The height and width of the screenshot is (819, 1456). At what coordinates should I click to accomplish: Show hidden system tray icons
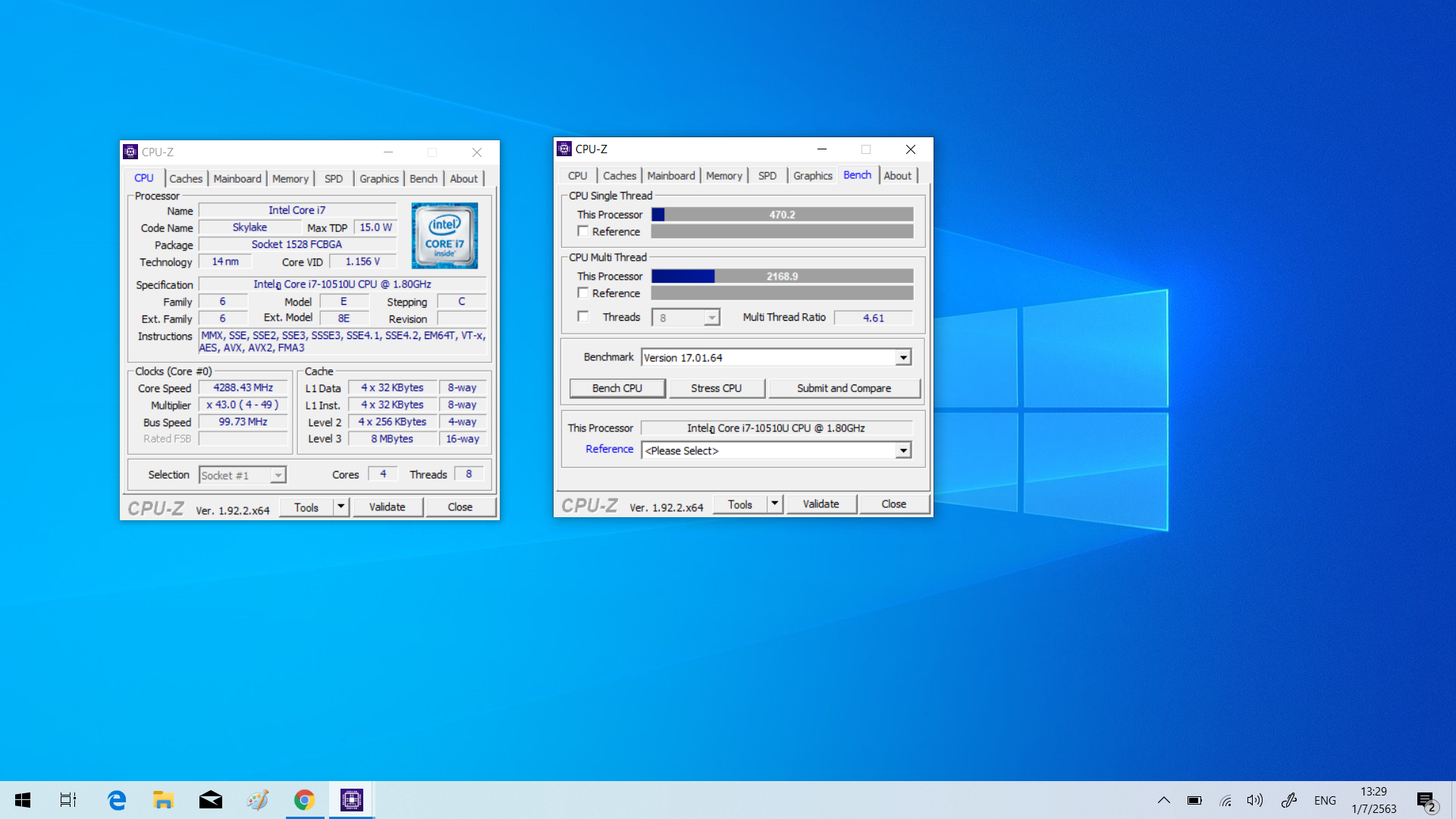[x=1164, y=800]
